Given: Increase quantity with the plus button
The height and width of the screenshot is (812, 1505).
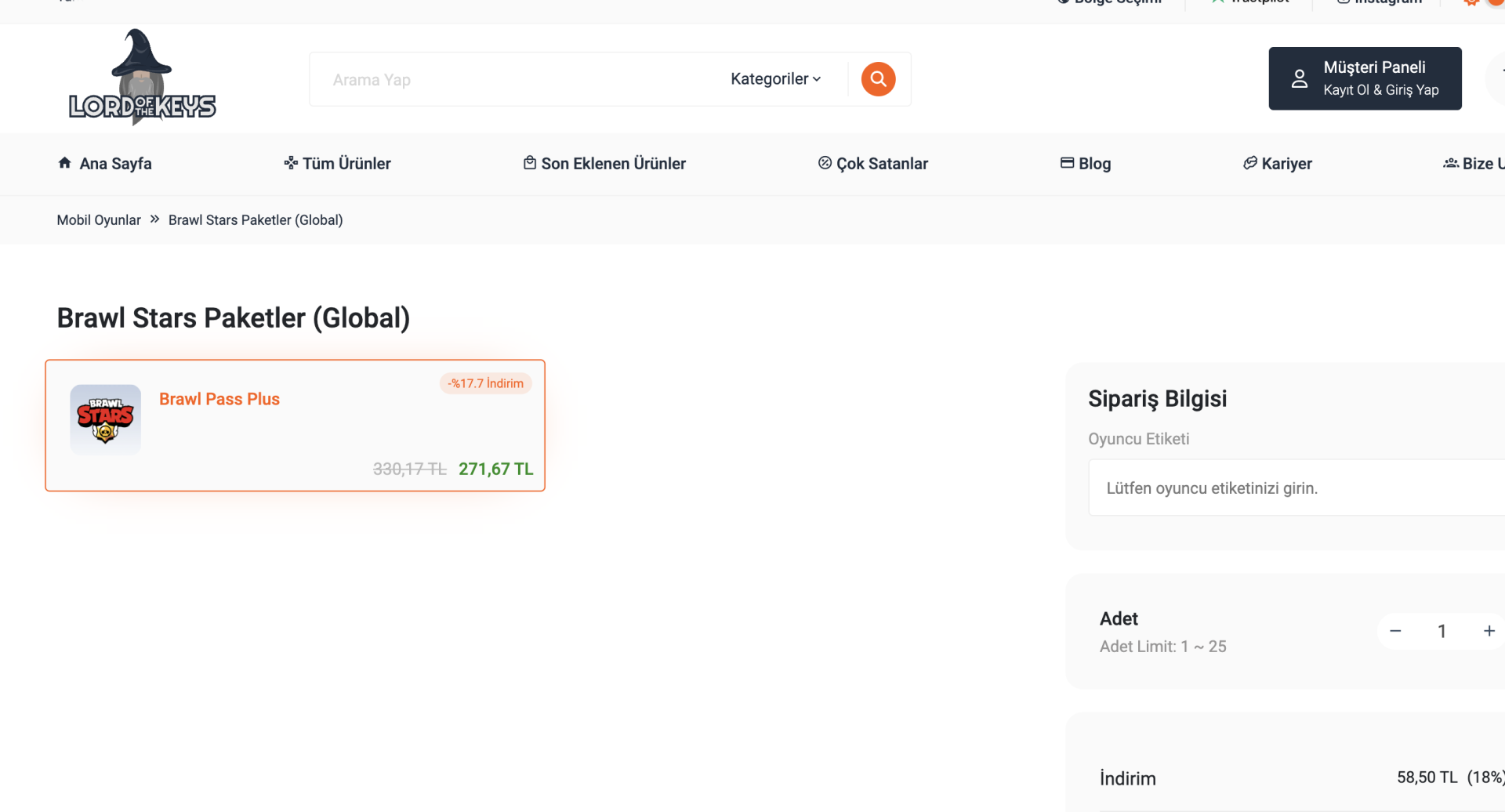Looking at the screenshot, I should 1489,631.
